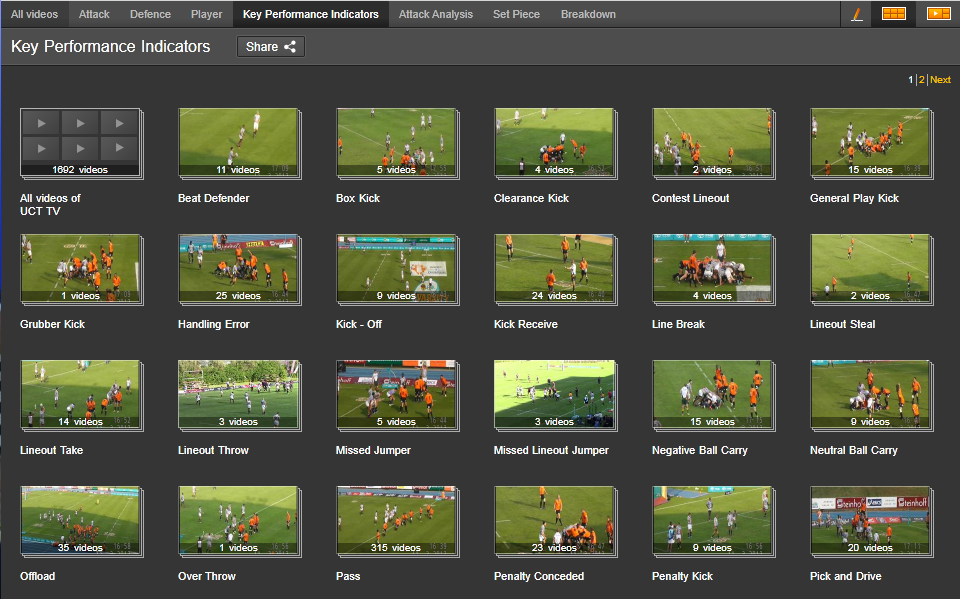Open All videos of UCT TV thumbnail
Screen dimensions: 960x599
tap(79, 143)
